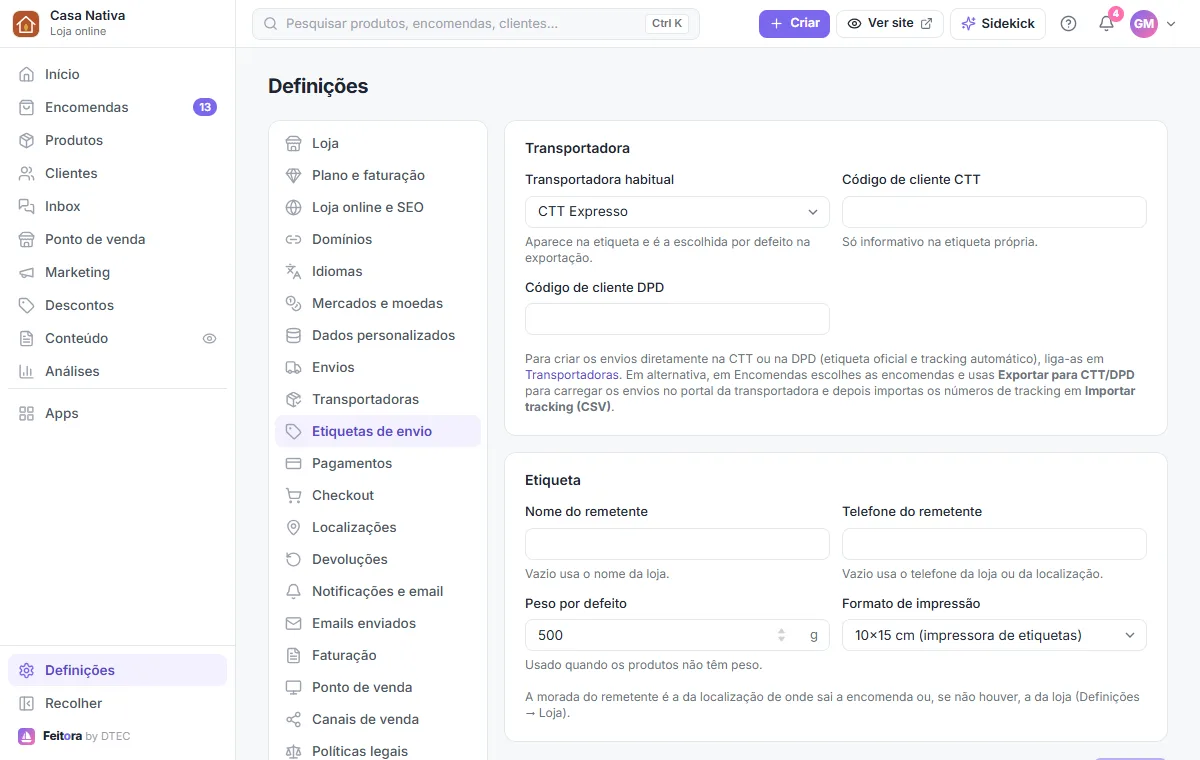
Task: Open Mercados e moedas settings
Action: 378,303
